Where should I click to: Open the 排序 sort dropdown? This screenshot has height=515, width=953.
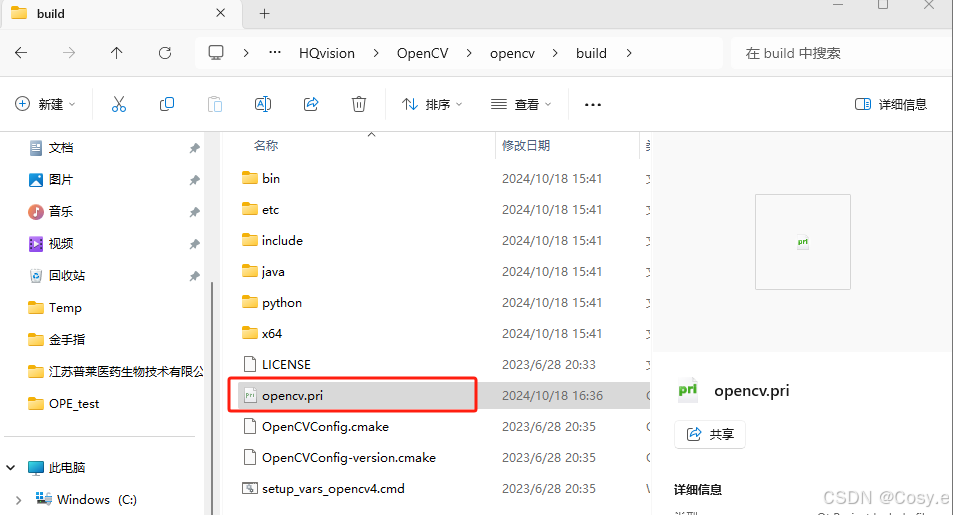pyautogui.click(x=432, y=105)
